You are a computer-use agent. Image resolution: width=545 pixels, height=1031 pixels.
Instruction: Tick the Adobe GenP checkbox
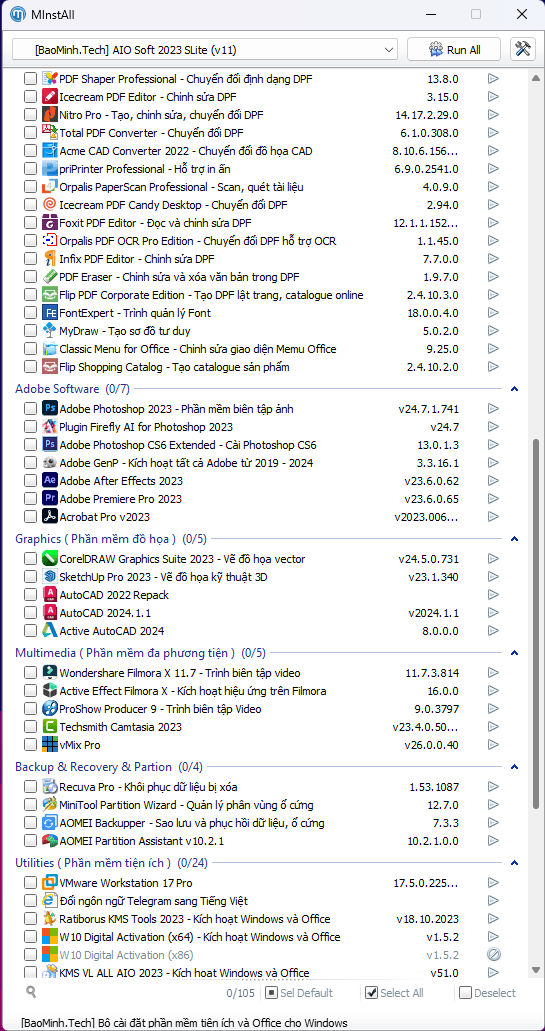click(30, 463)
